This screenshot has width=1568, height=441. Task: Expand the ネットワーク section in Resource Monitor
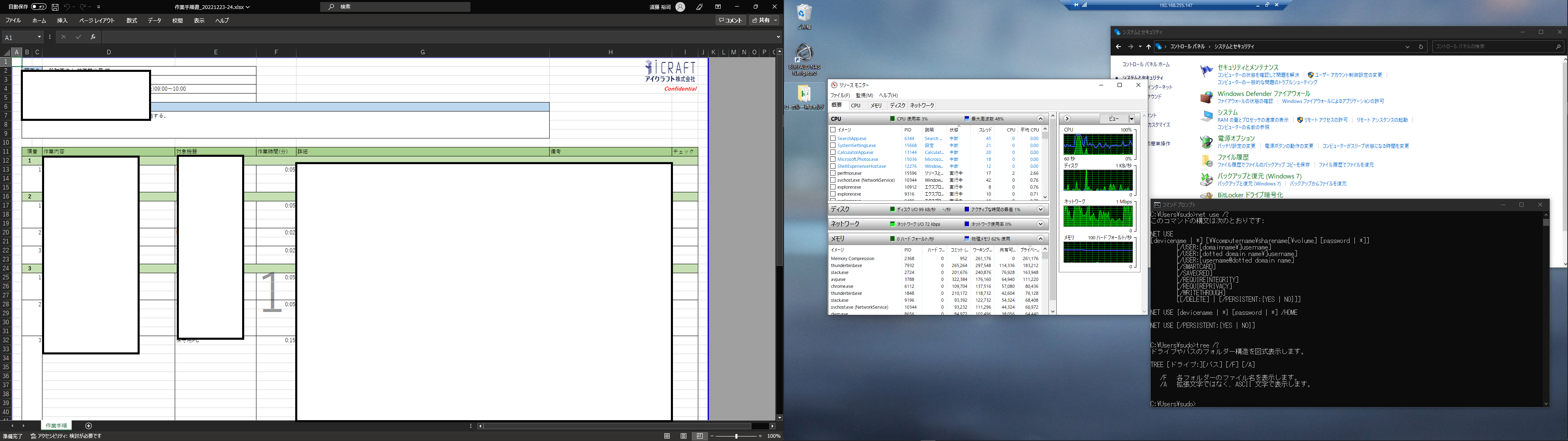tap(1040, 224)
